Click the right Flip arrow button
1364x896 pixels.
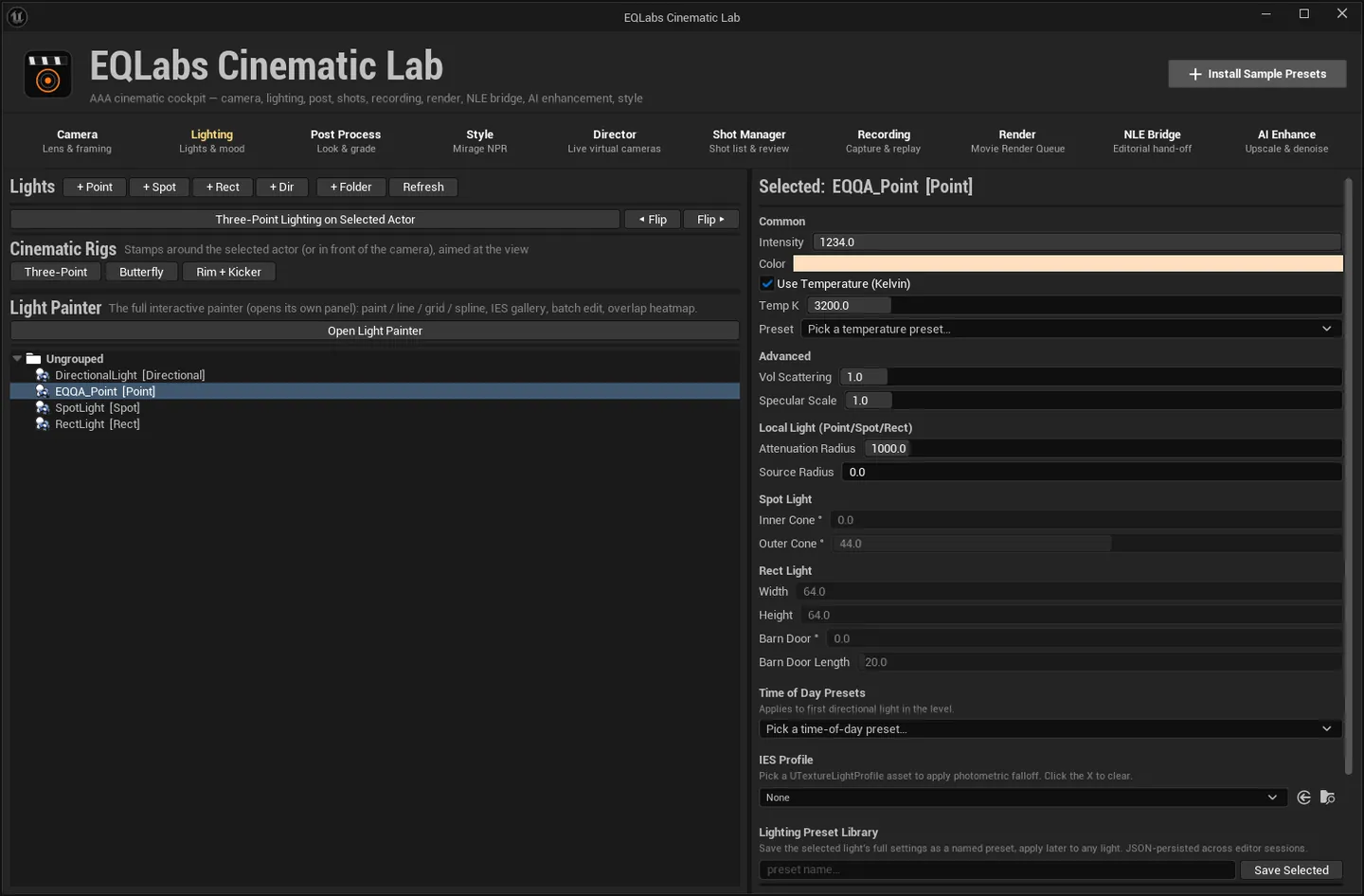coord(710,219)
